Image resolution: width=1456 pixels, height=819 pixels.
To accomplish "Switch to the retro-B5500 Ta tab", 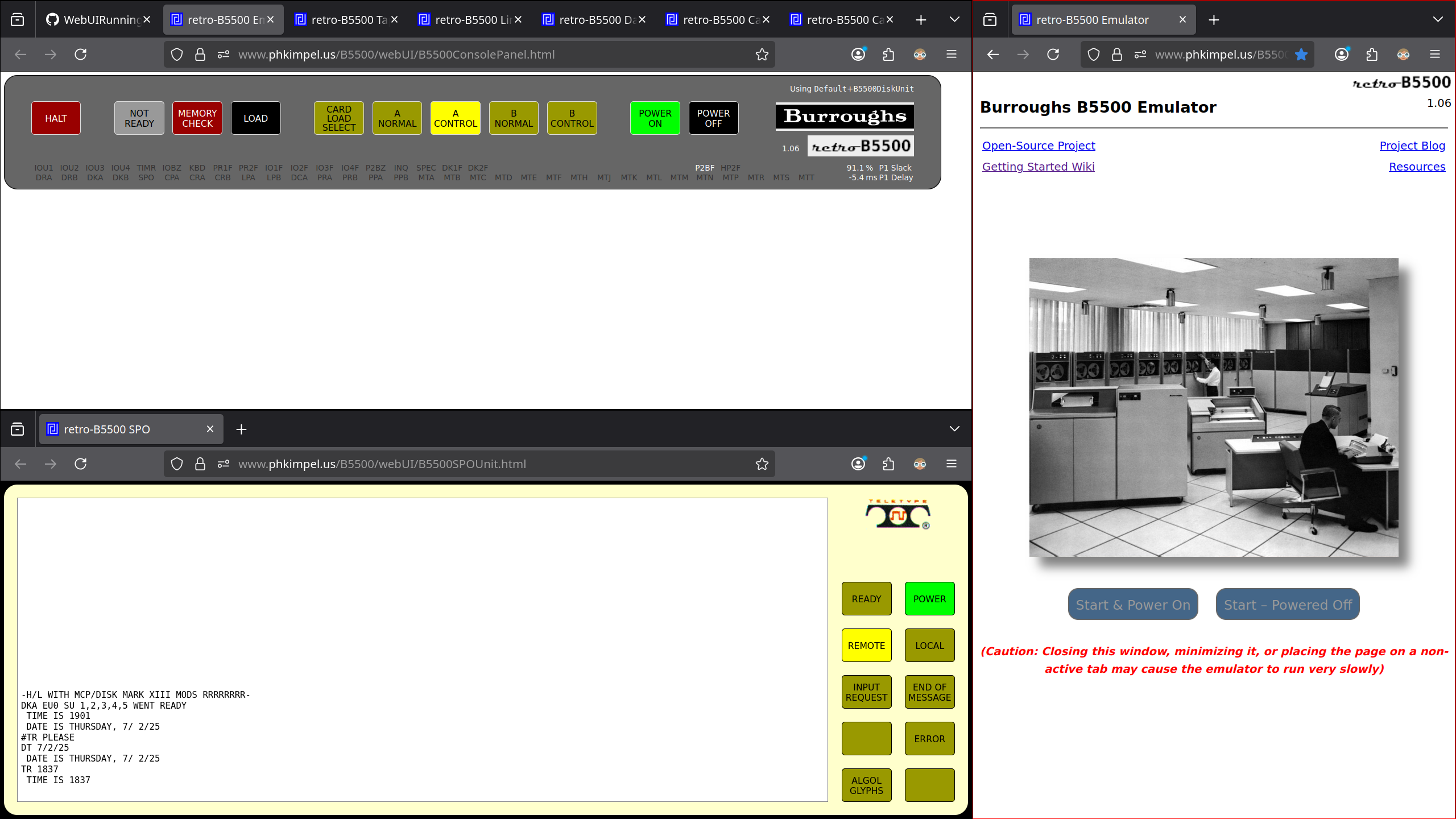I will (346, 20).
